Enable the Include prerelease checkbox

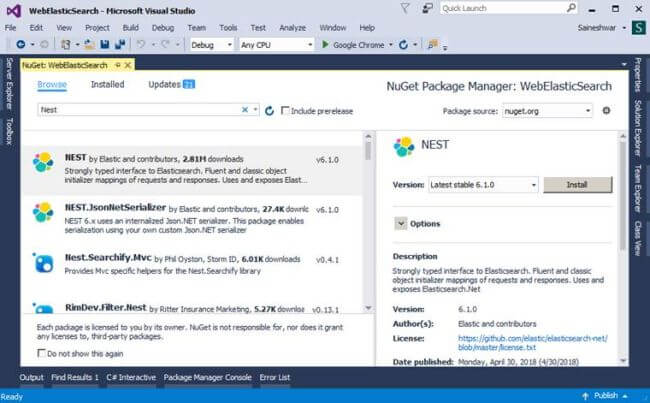(285, 110)
